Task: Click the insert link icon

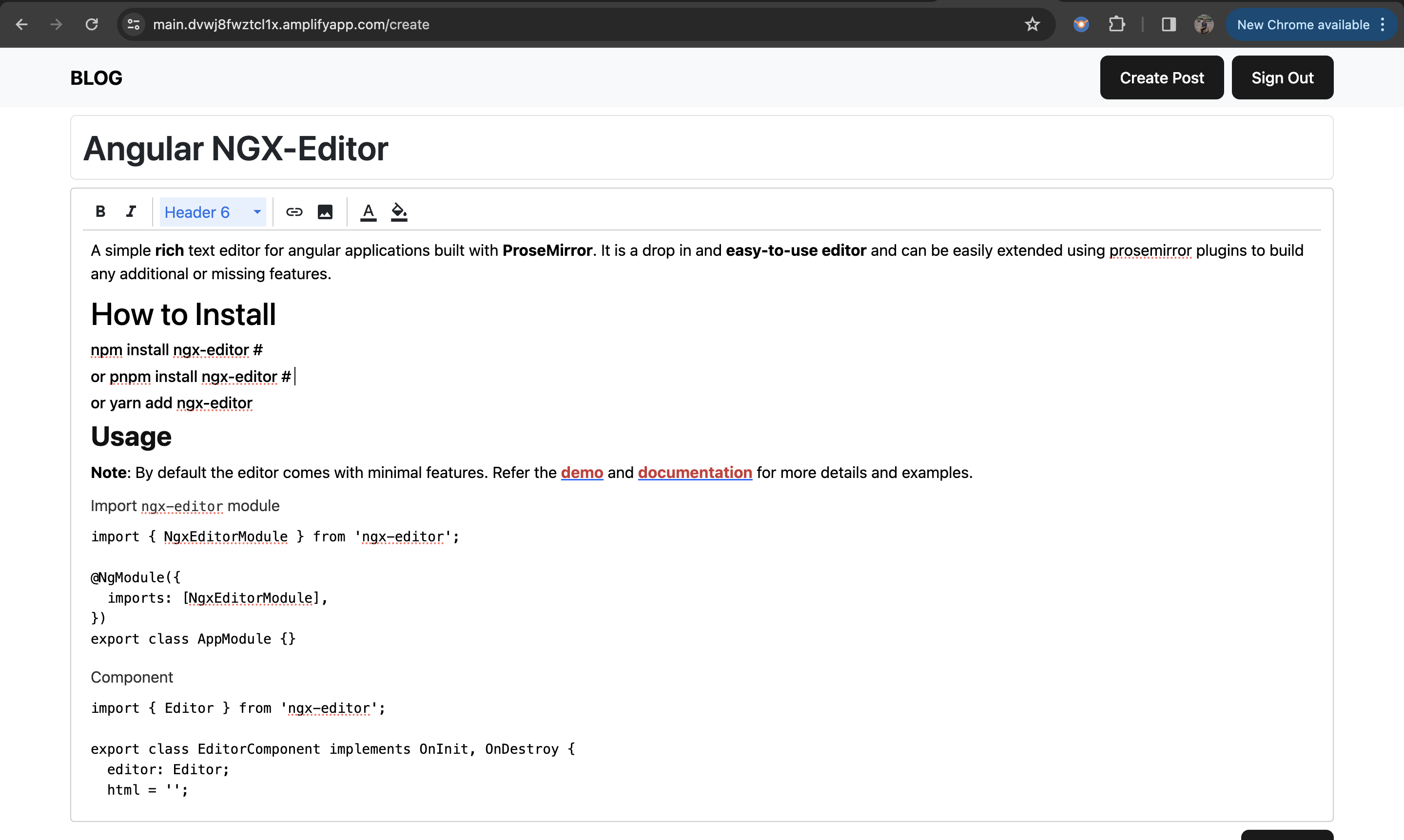Action: tap(294, 211)
